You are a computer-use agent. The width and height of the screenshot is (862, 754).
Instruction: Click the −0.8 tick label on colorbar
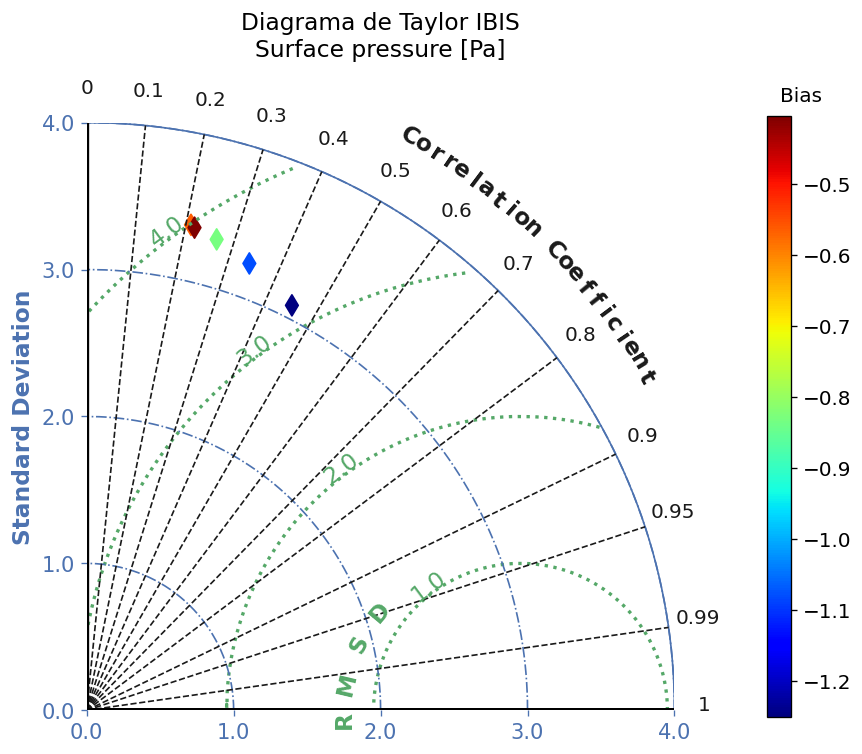click(x=827, y=398)
